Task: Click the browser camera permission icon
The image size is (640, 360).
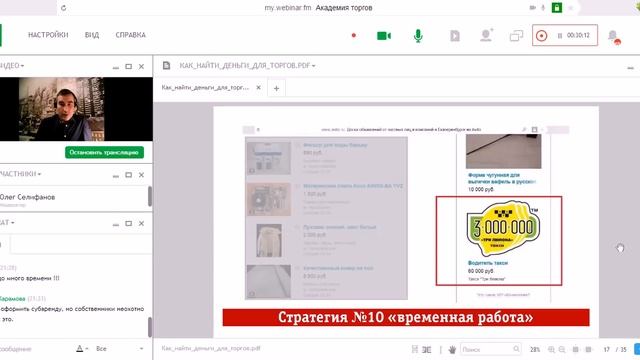Action: [532, 7]
